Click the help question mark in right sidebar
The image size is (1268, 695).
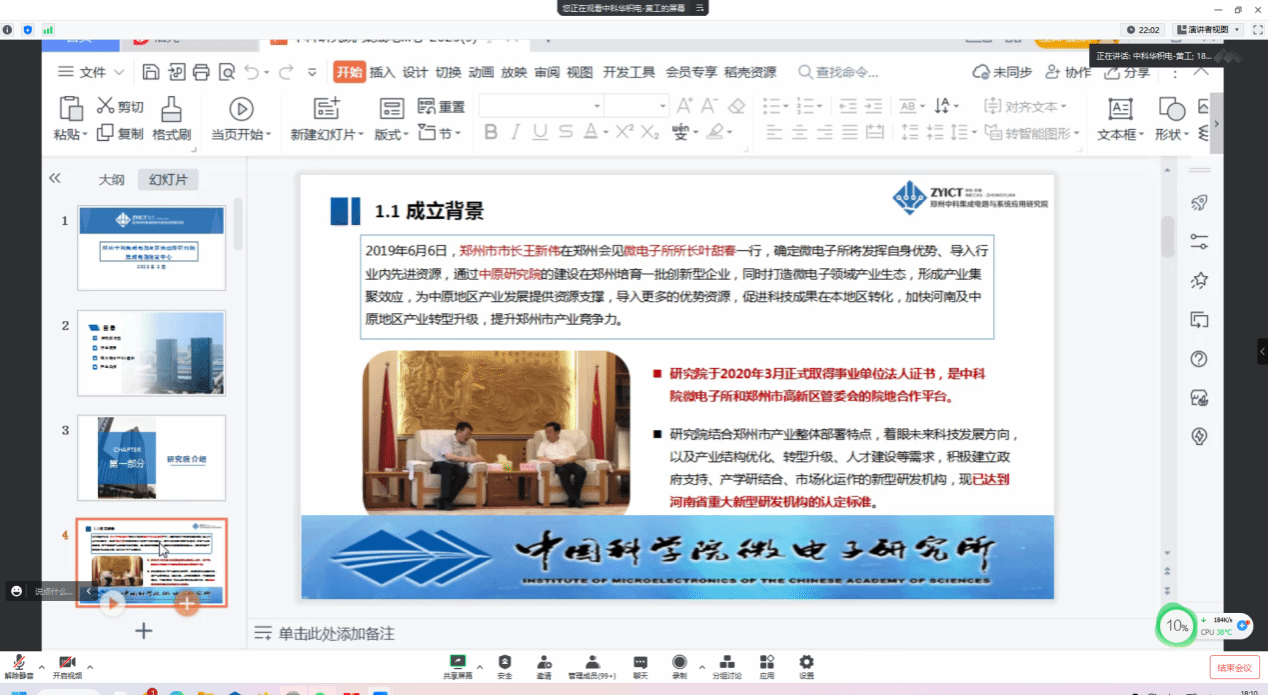[1199, 359]
